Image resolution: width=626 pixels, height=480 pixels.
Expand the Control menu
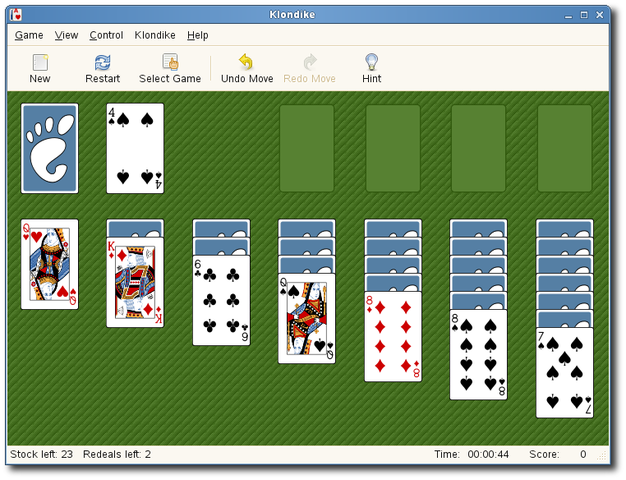(x=106, y=35)
